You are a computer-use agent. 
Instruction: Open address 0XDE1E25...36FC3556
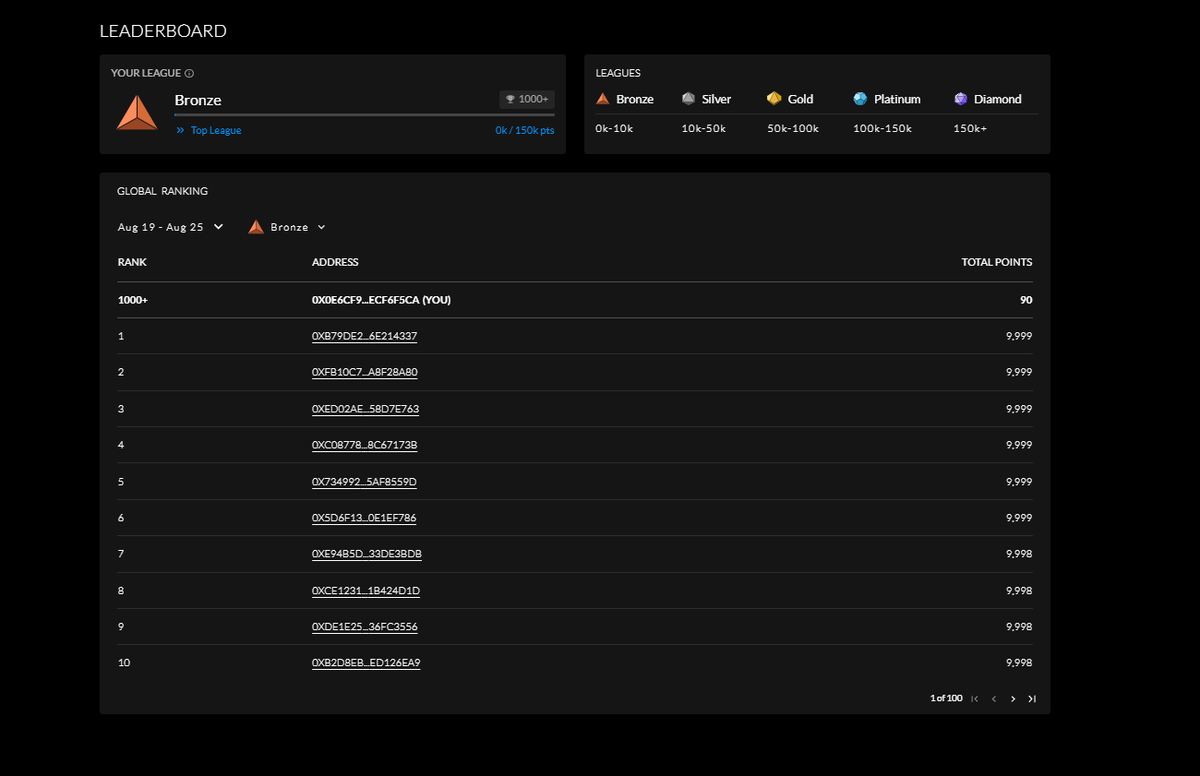(x=365, y=627)
